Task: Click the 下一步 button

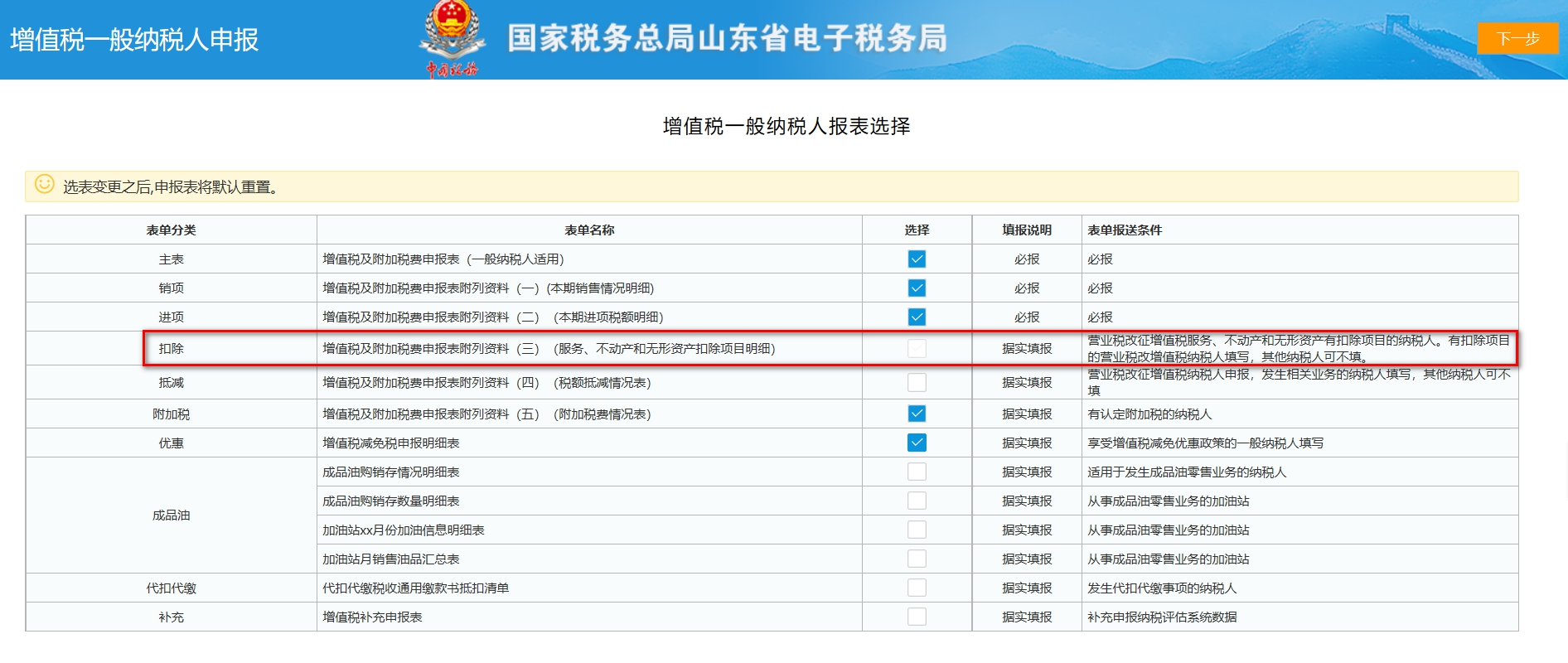Action: coord(1517,39)
